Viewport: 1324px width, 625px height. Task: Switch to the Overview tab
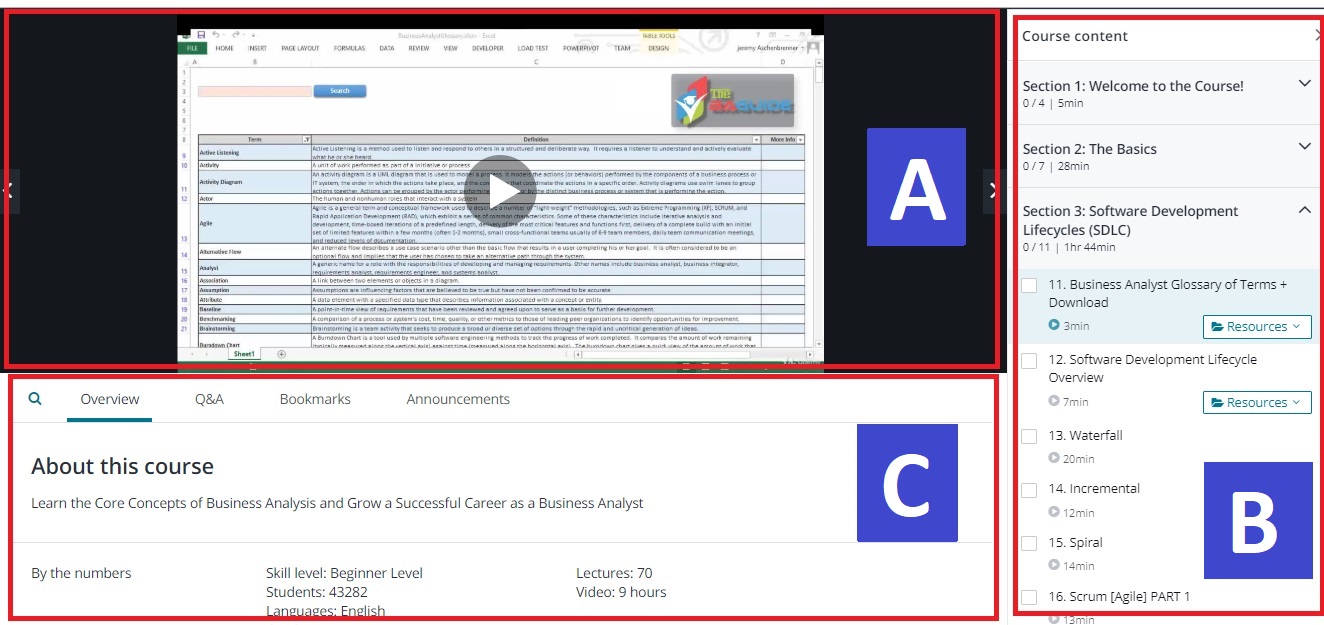coord(110,399)
